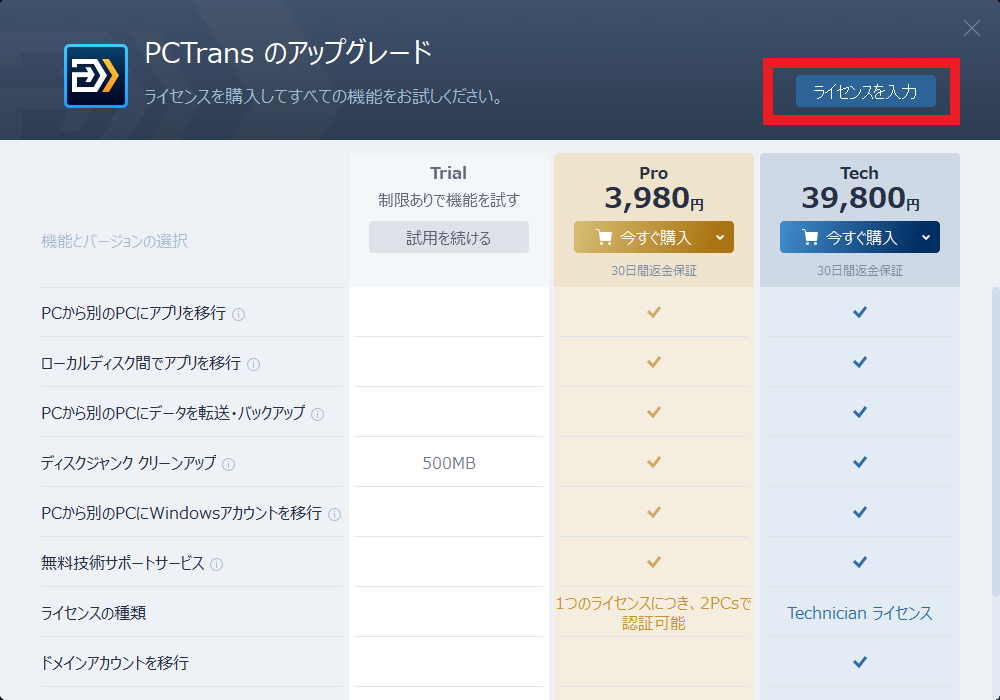Click the 500MB trial limit value
Image resolution: width=1000 pixels, height=700 pixels.
point(449,463)
